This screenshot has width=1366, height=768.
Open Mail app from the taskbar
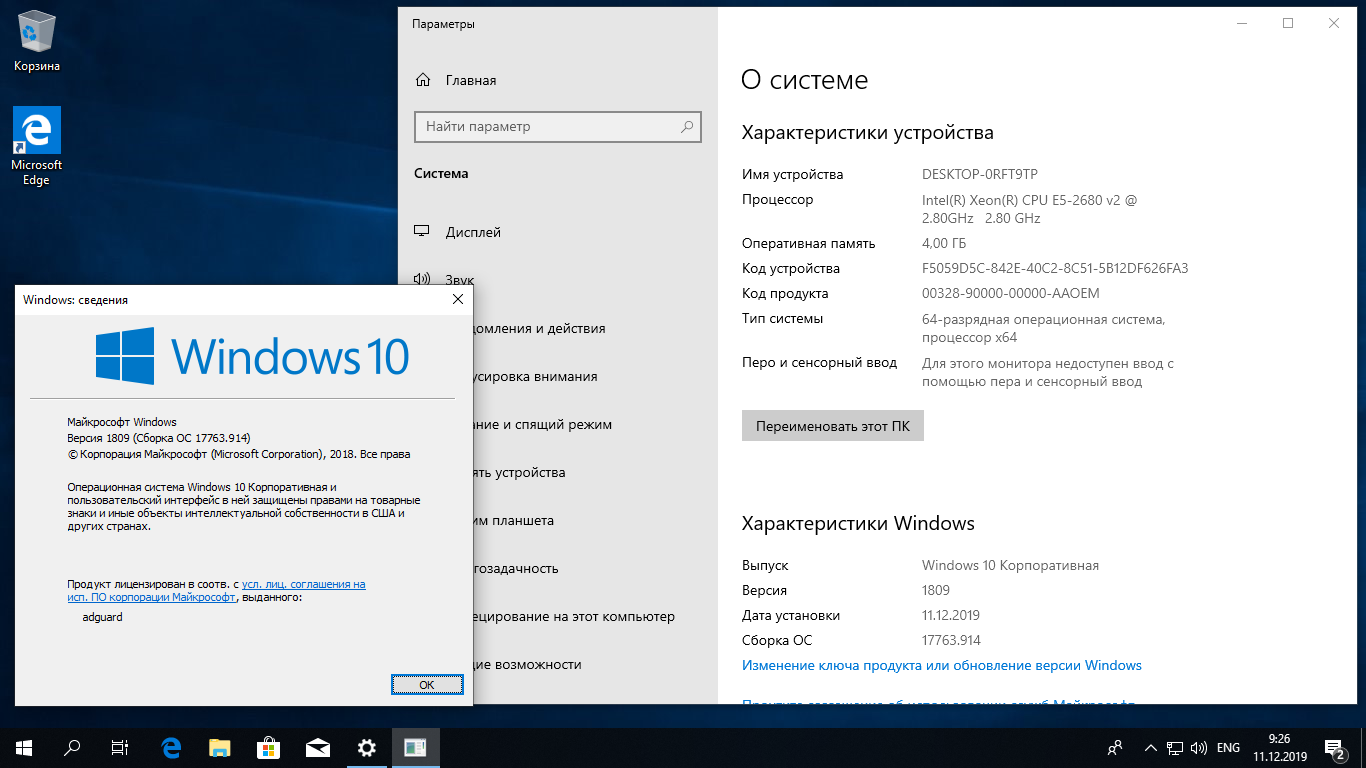pyautogui.click(x=318, y=747)
